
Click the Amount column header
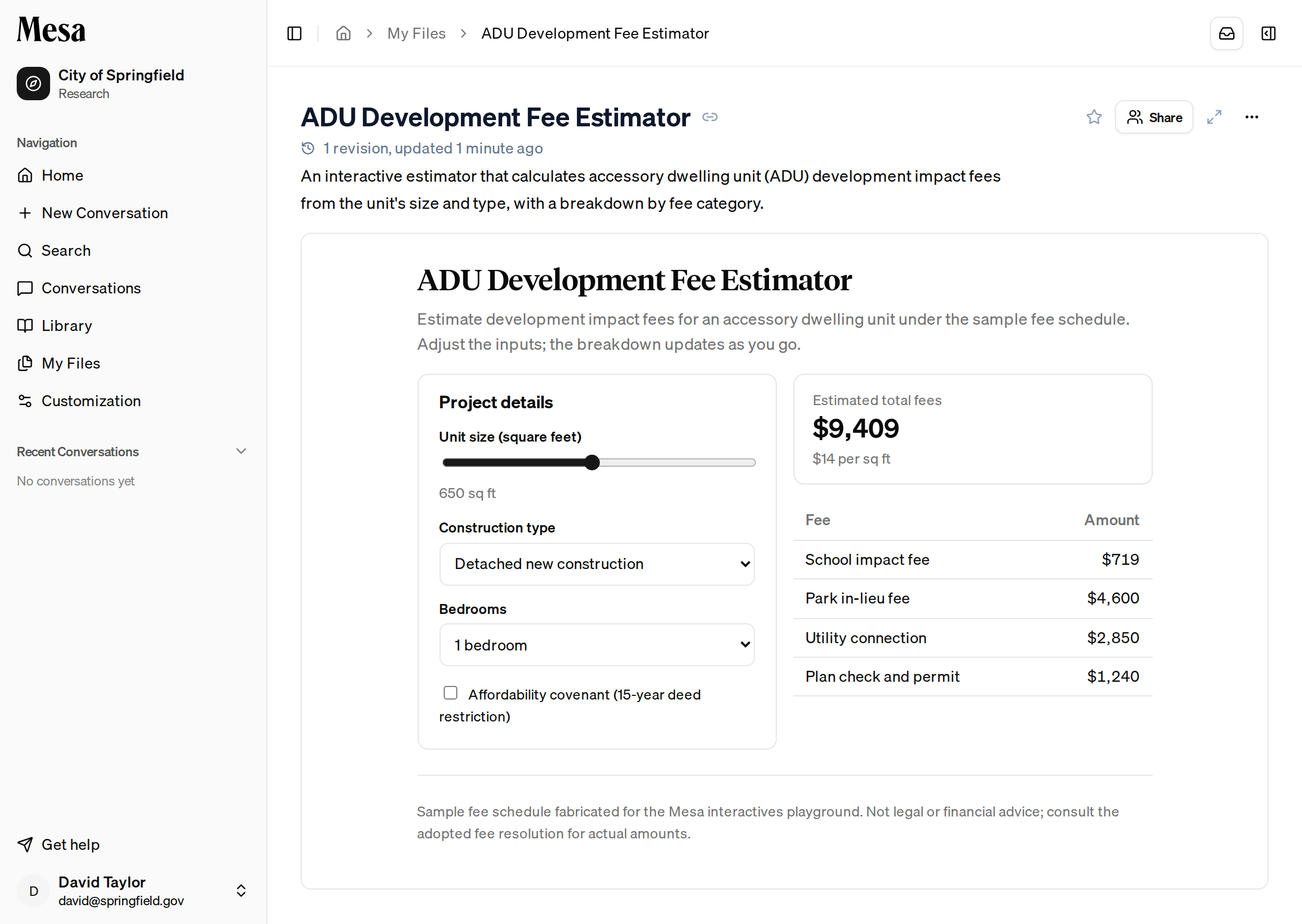[x=1111, y=520]
